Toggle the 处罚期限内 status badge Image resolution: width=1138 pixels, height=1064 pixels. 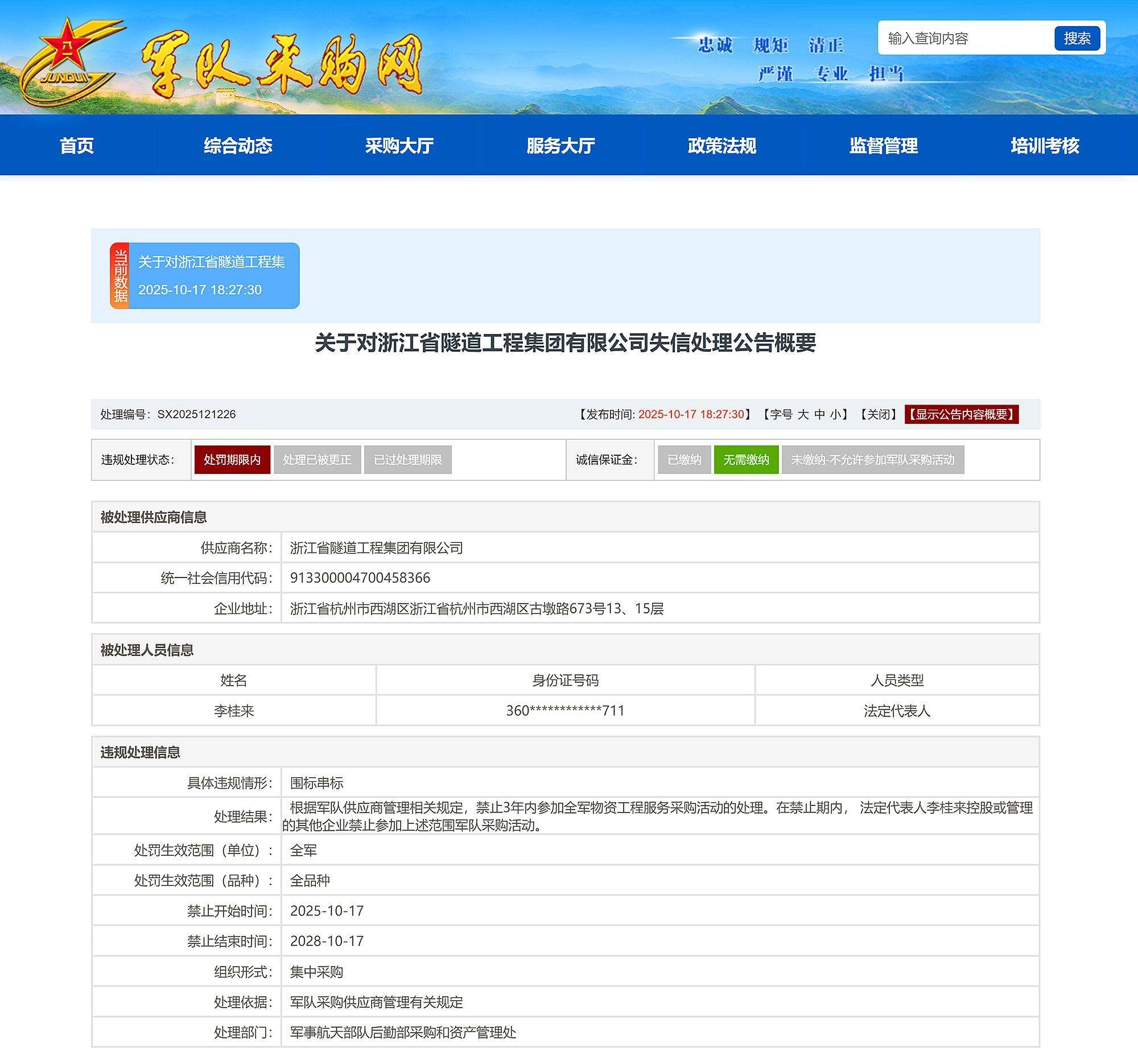(x=232, y=460)
